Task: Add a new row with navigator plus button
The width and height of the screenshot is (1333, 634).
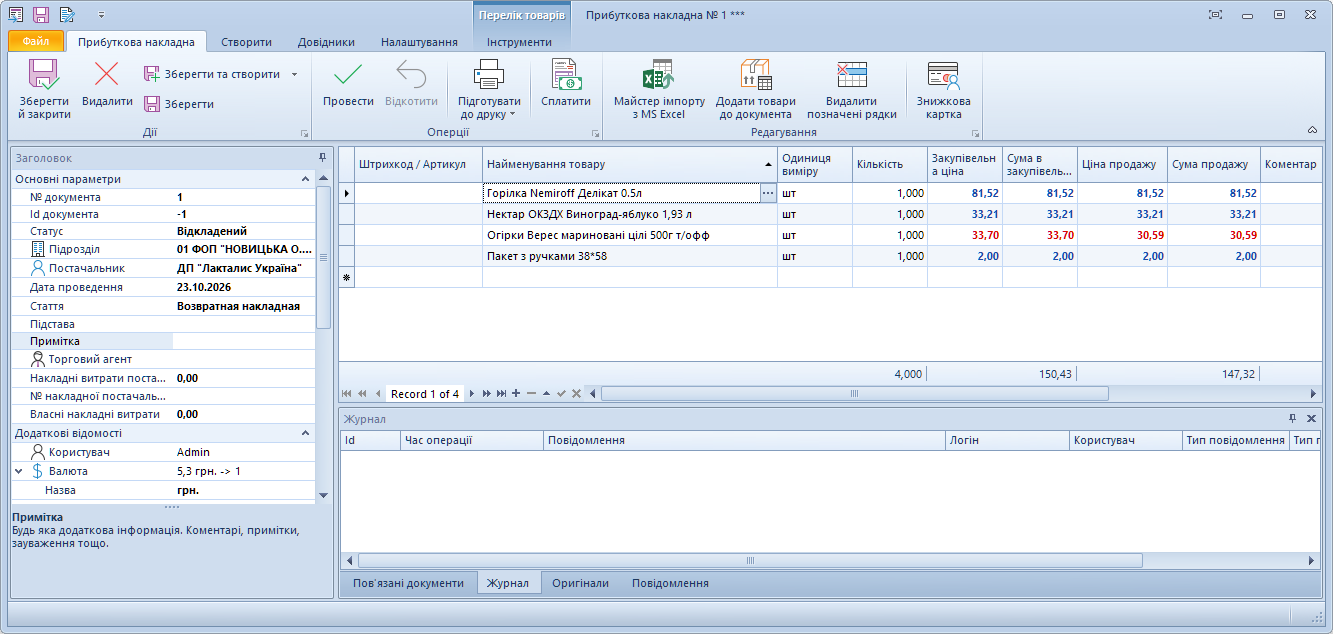Action: 516,394
